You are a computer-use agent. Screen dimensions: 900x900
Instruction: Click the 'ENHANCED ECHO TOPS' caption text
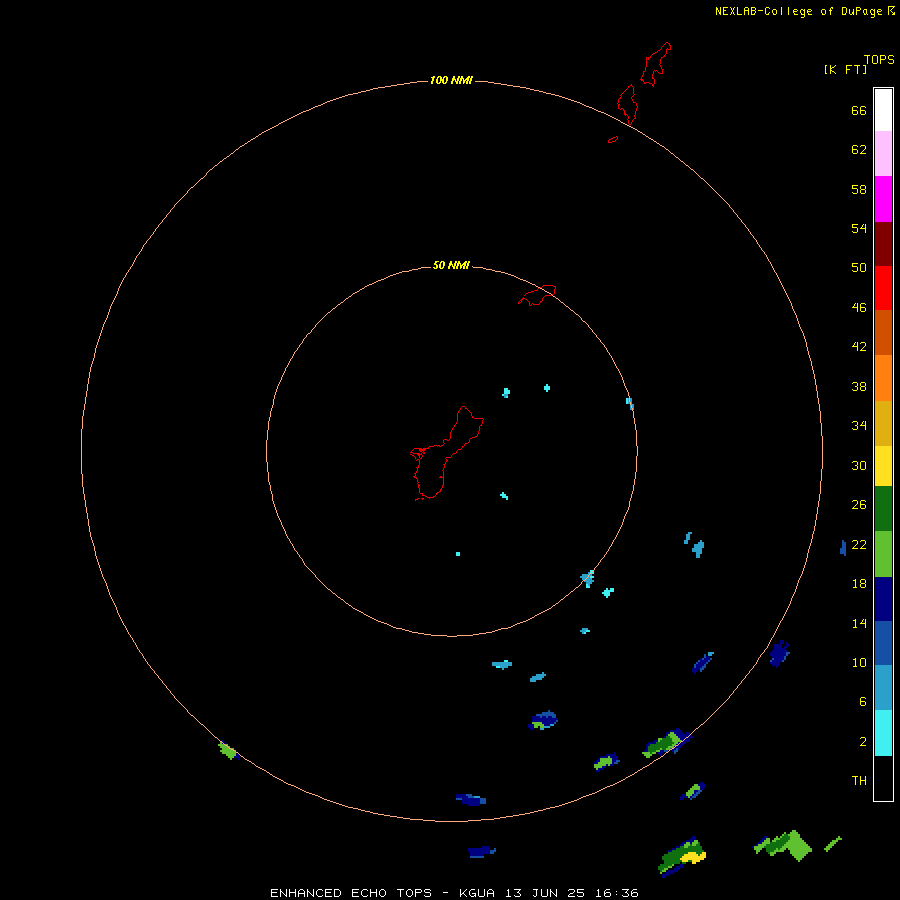click(351, 893)
